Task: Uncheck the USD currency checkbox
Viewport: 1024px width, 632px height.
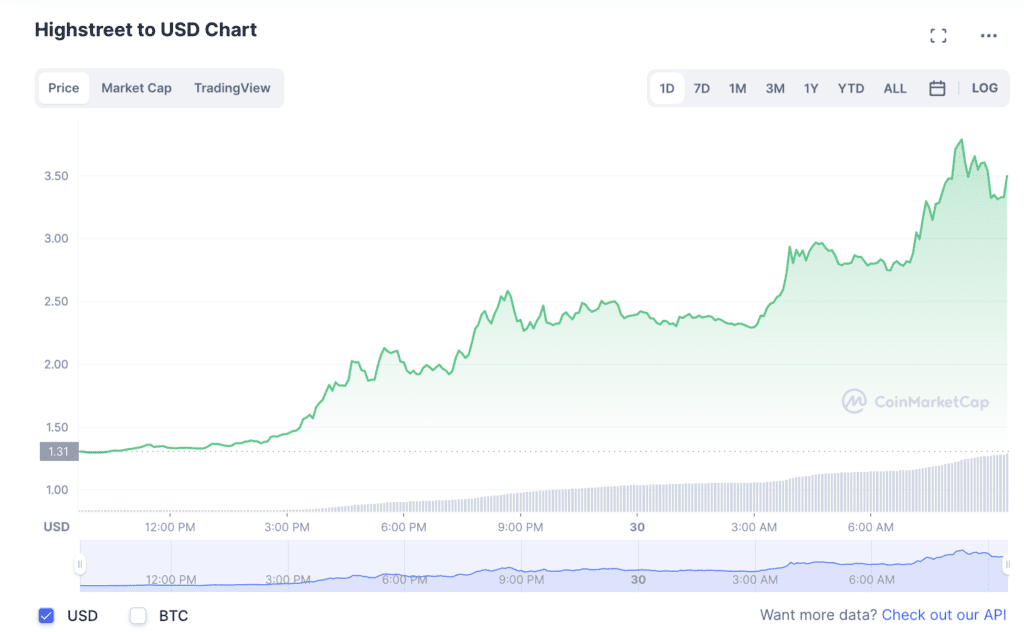Action: point(46,616)
